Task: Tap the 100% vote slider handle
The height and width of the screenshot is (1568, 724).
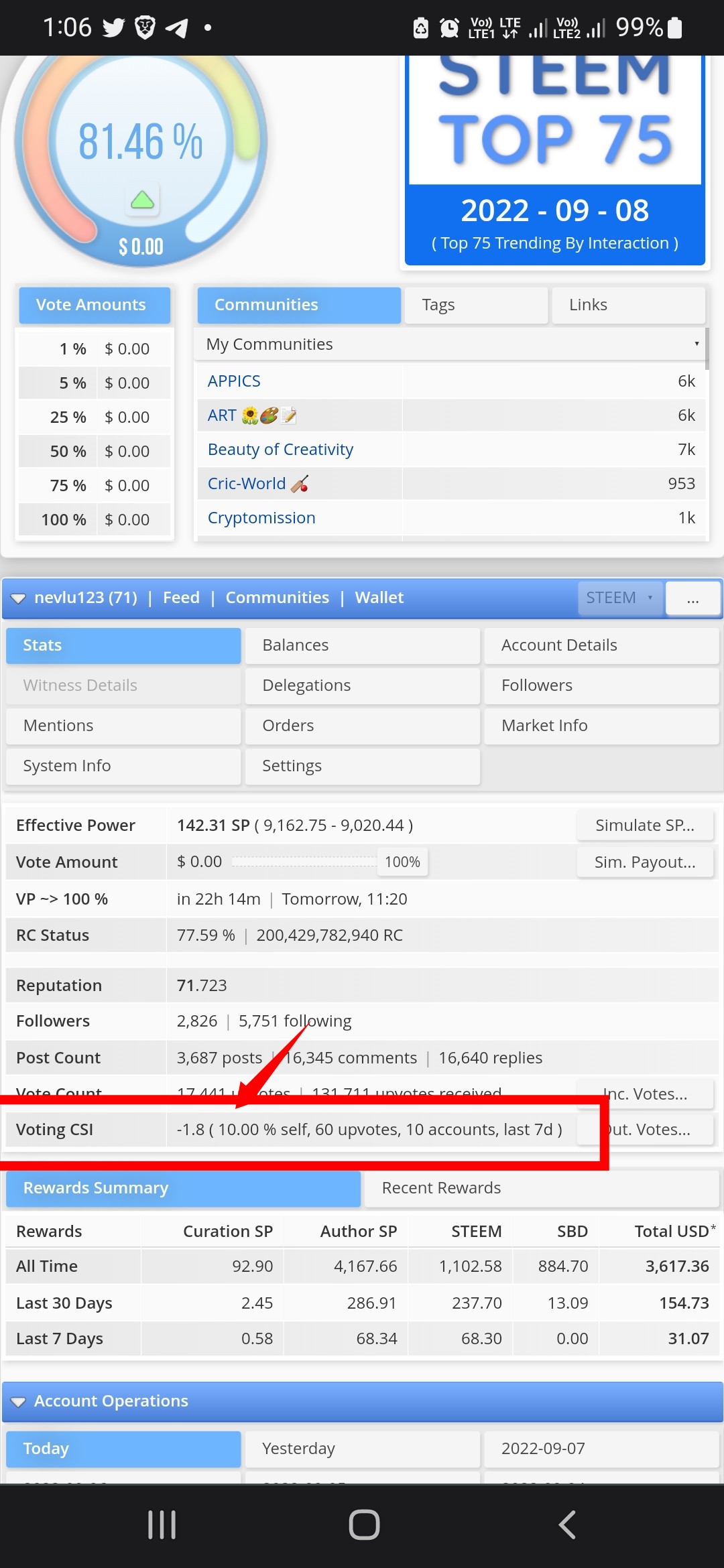Action: pos(402,862)
